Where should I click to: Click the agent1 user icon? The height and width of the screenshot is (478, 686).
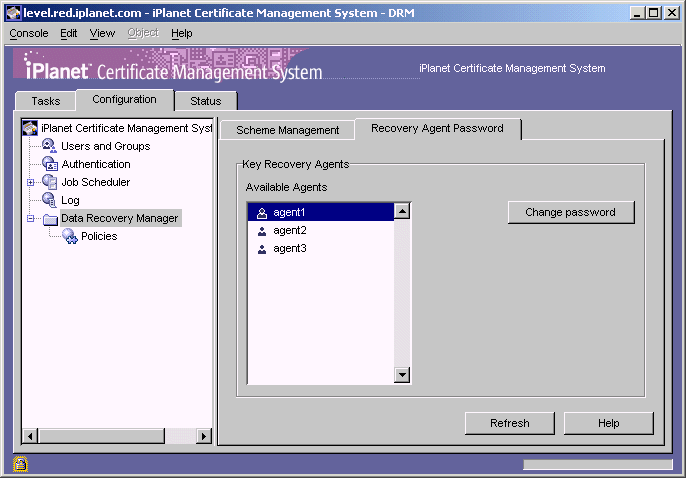tap(262, 213)
